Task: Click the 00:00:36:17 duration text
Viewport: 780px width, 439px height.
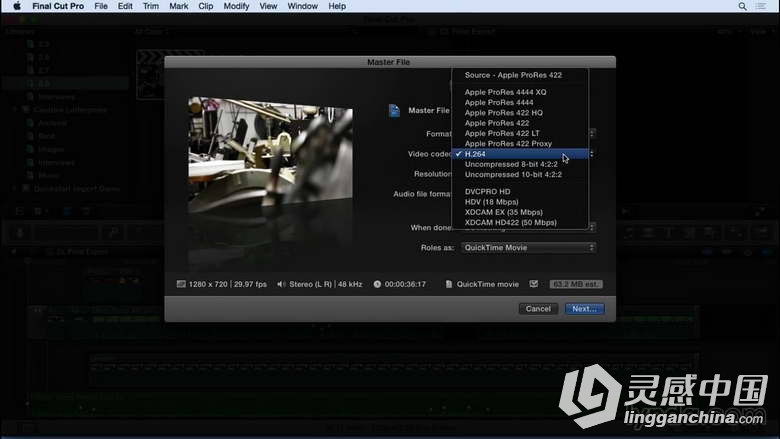Action: click(x=405, y=284)
